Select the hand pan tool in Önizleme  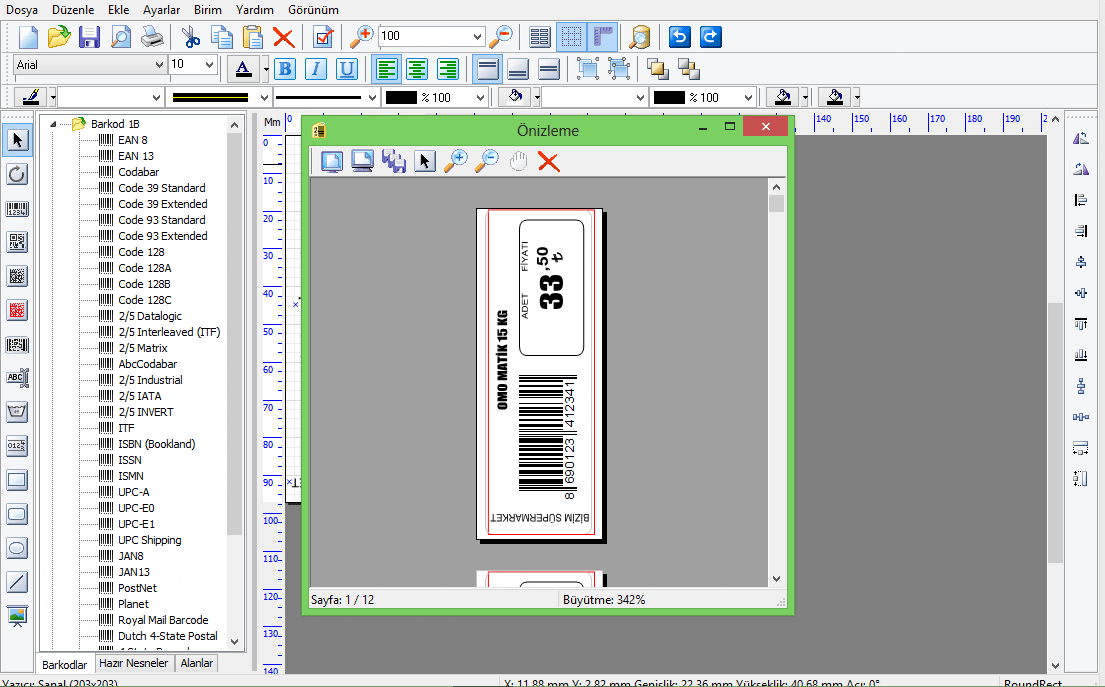click(x=518, y=161)
